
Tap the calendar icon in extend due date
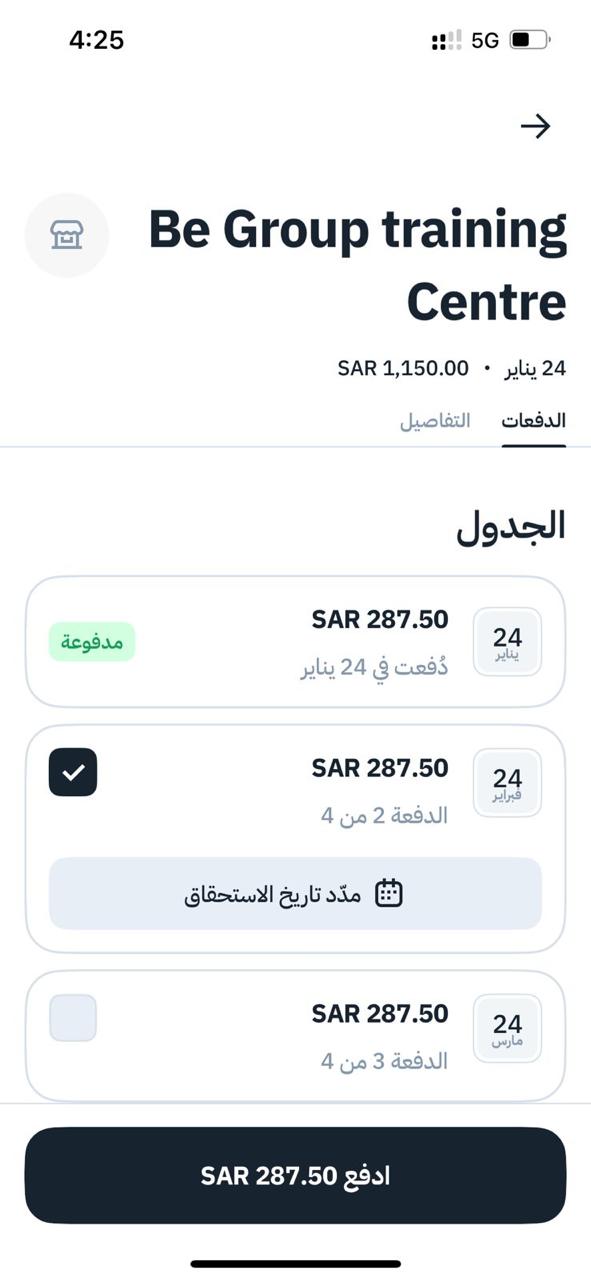(x=388, y=893)
